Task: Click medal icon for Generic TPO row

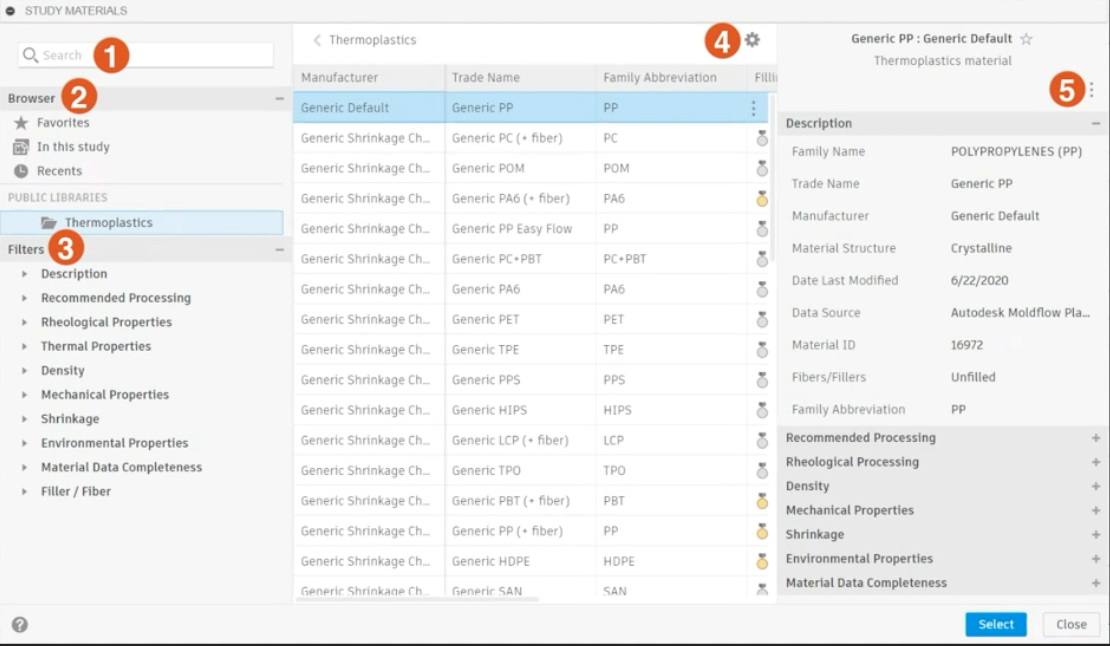Action: (762, 471)
